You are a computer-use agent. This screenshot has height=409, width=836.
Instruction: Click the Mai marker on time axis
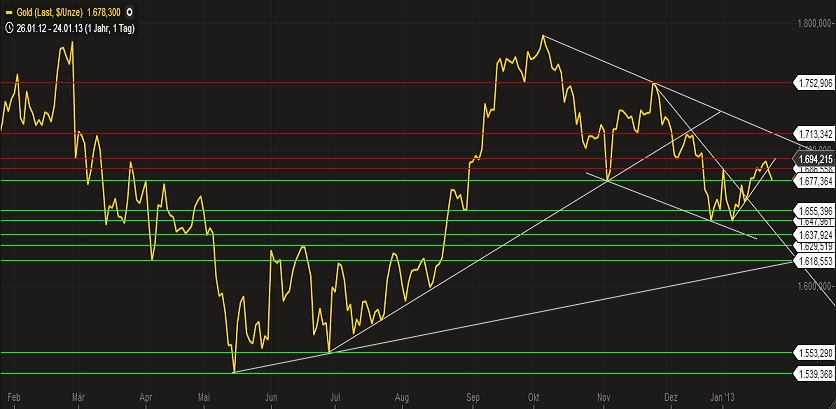pyautogui.click(x=205, y=397)
